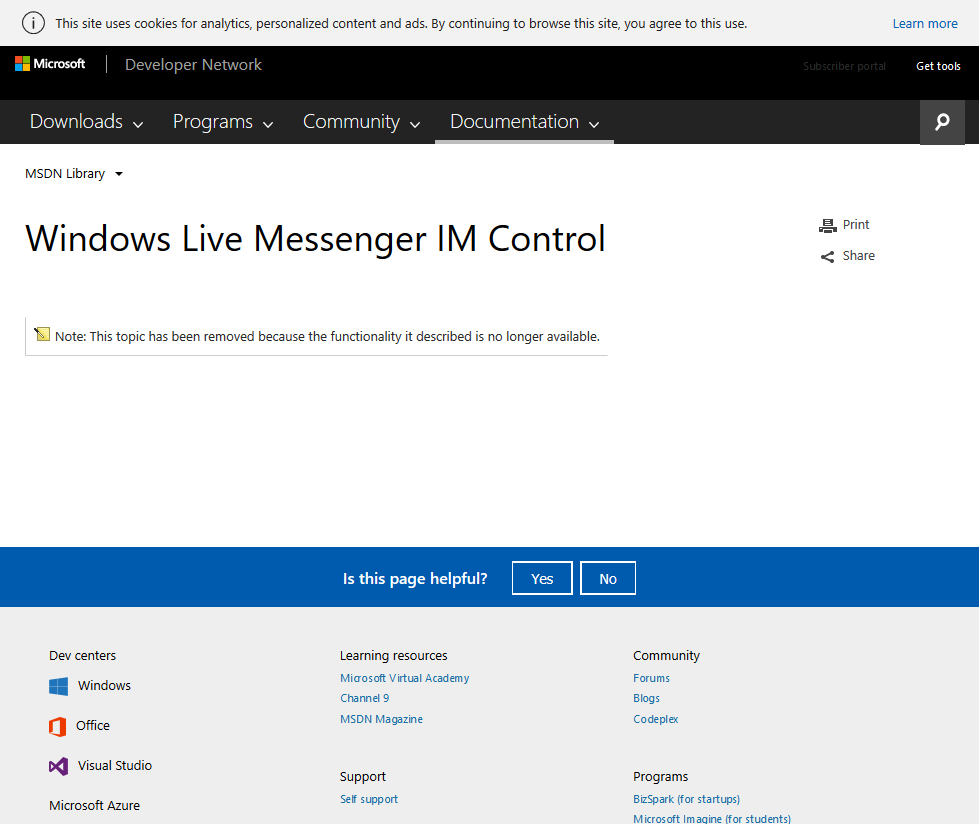The width and height of the screenshot is (979, 824).
Task: Click the Programs footer heading
Action: click(661, 777)
